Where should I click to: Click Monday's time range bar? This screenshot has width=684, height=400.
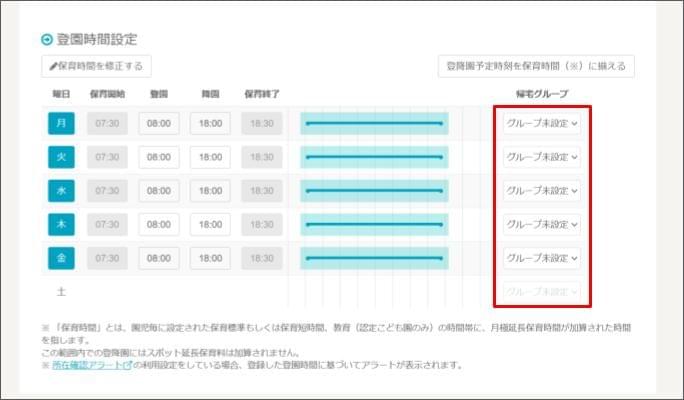click(x=374, y=123)
